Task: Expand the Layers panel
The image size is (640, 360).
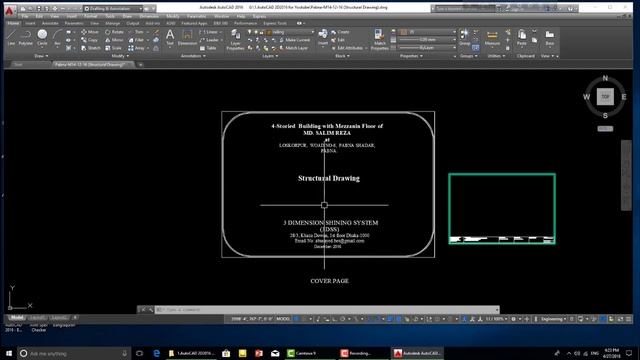Action: 270,56
